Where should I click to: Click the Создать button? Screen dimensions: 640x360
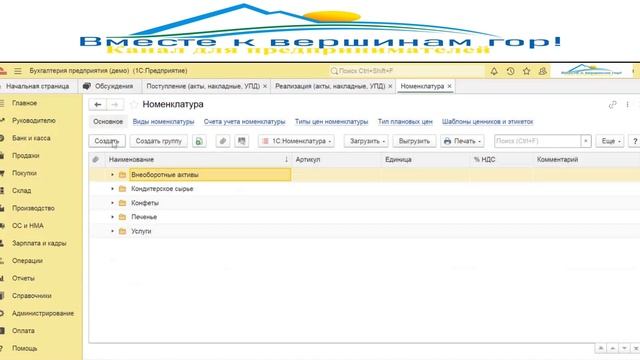[x=107, y=141]
